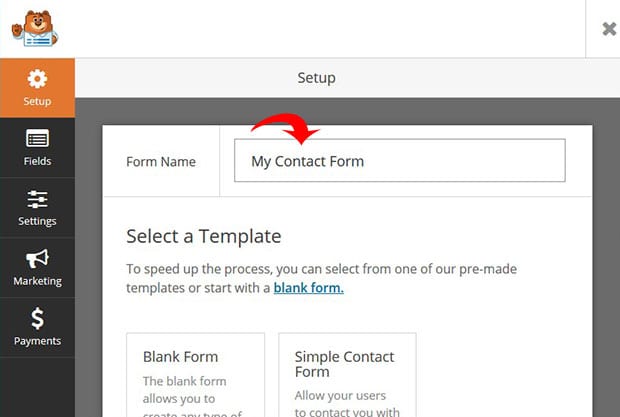The image size is (620, 417).
Task: Click the WPForms bear mascot logo
Action: (35, 28)
